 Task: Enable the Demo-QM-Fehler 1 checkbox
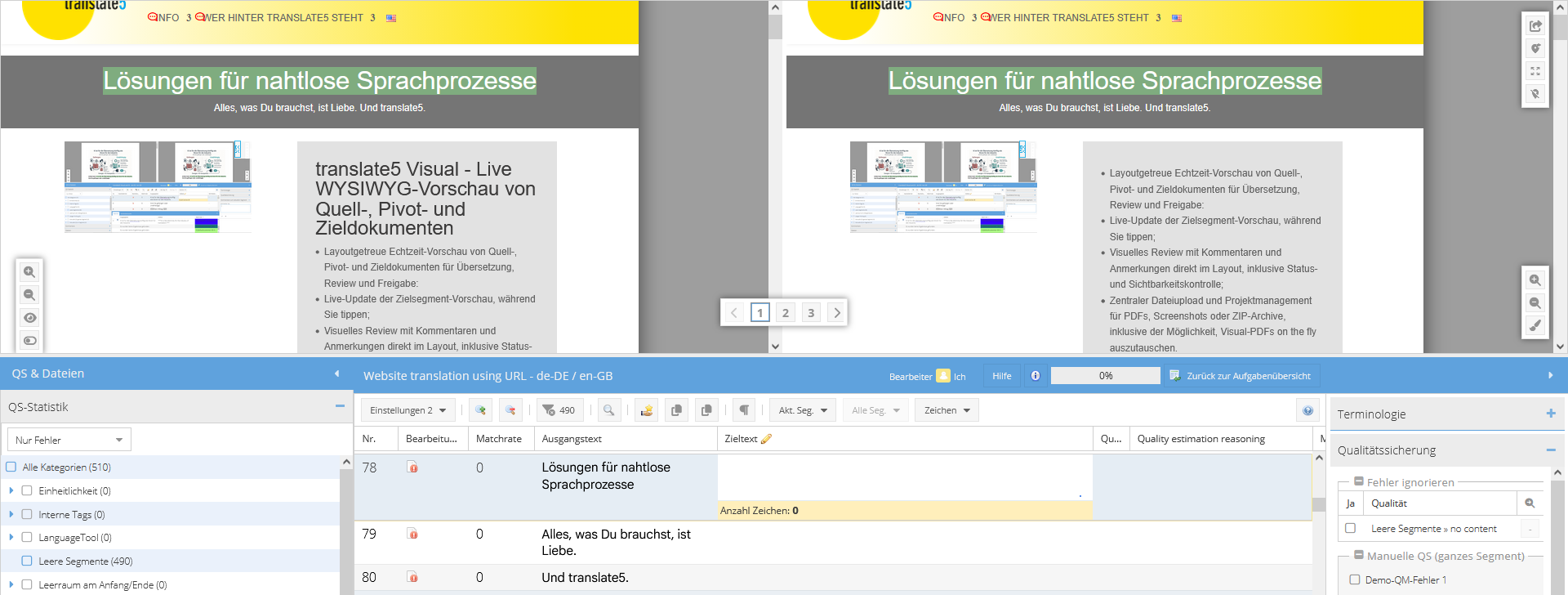pos(1355,579)
